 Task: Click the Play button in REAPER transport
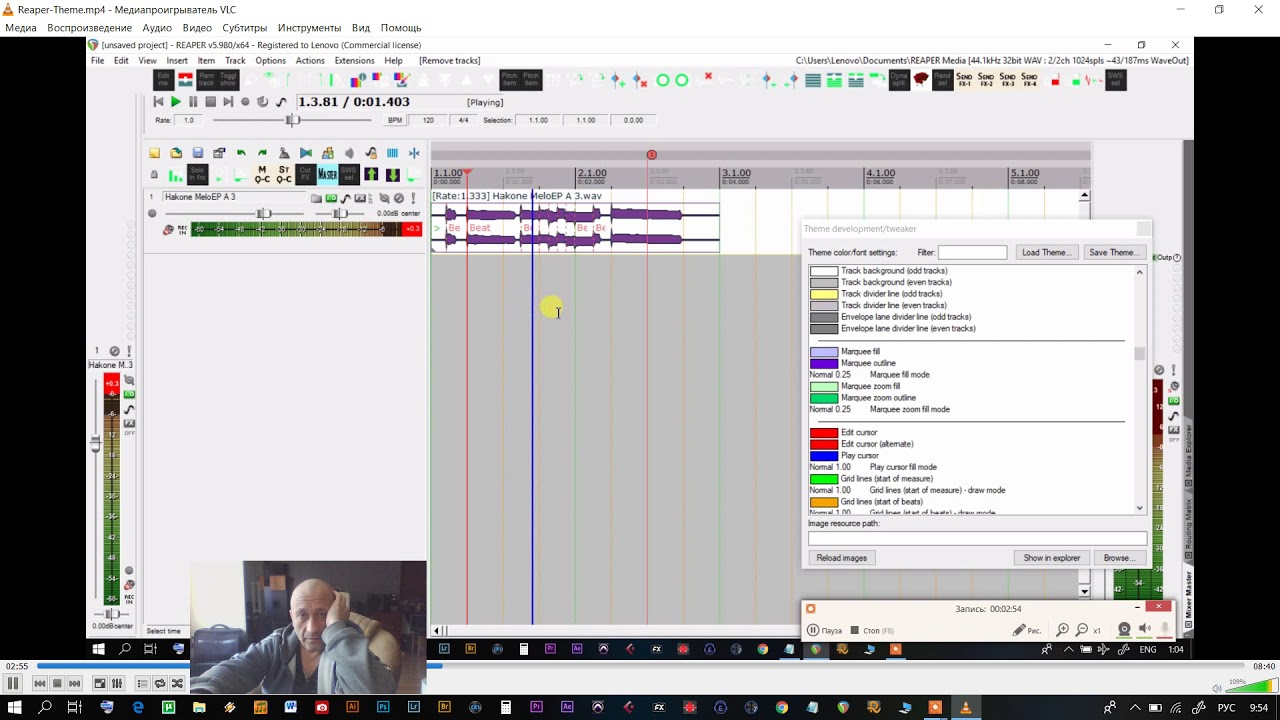click(x=175, y=102)
